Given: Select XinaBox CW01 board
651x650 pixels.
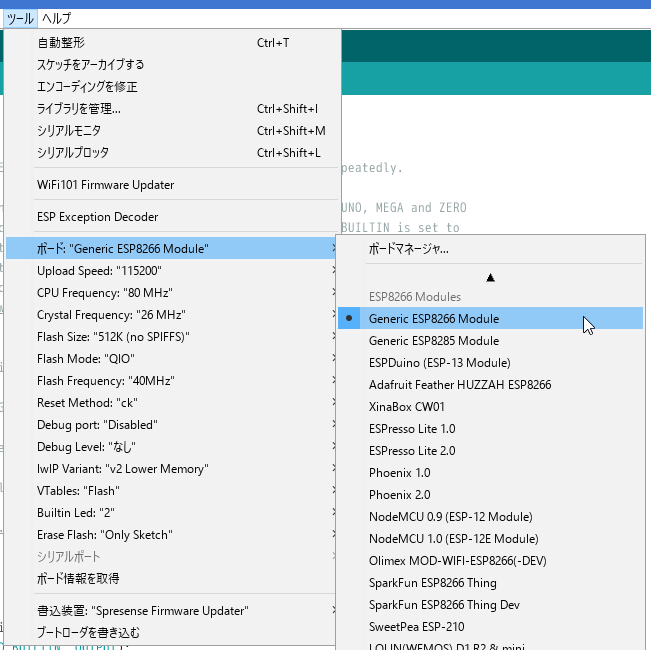Looking at the screenshot, I should tap(490, 406).
